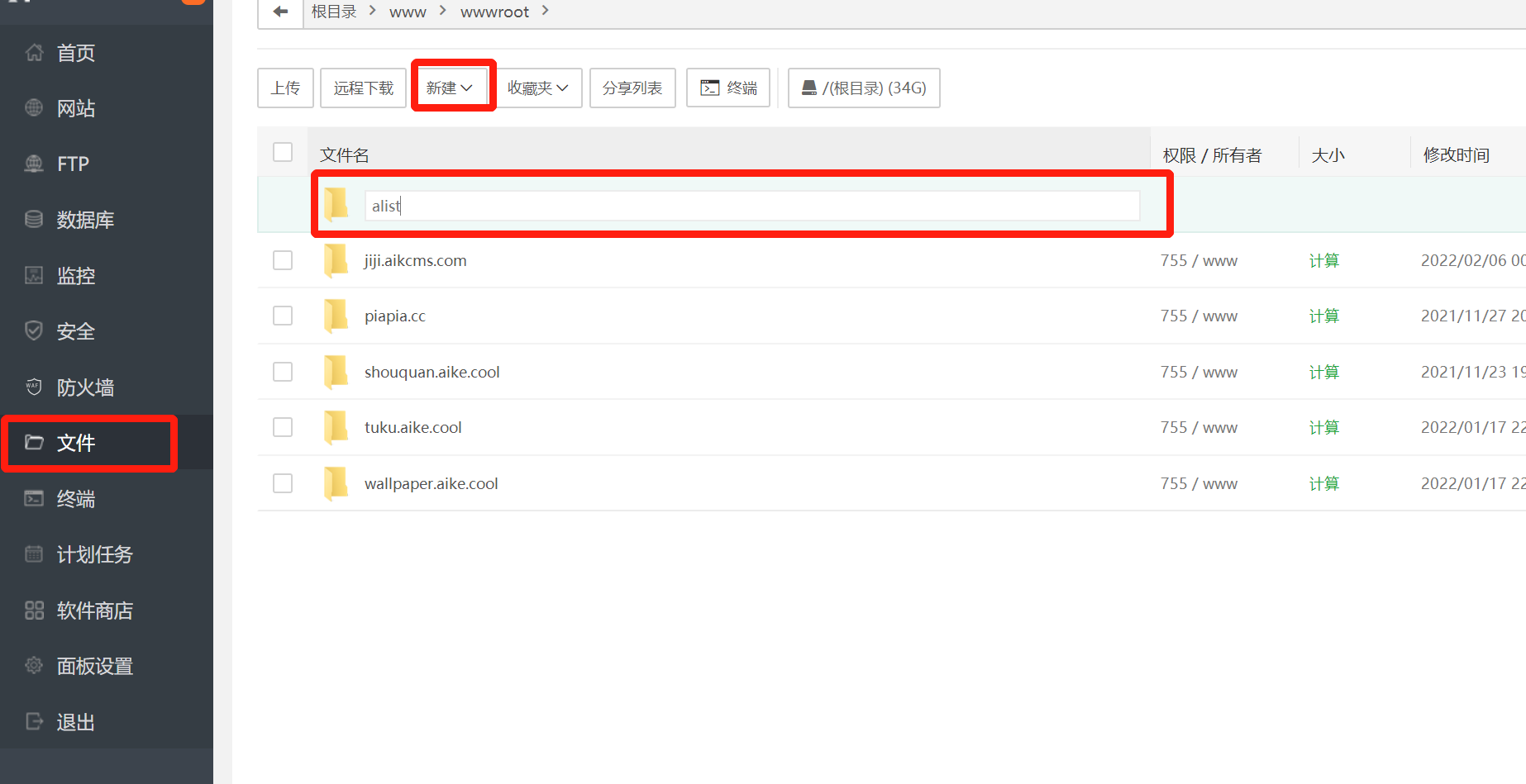Click the panel settings gear icon
Viewport: 1526px width, 784px height.
34,666
